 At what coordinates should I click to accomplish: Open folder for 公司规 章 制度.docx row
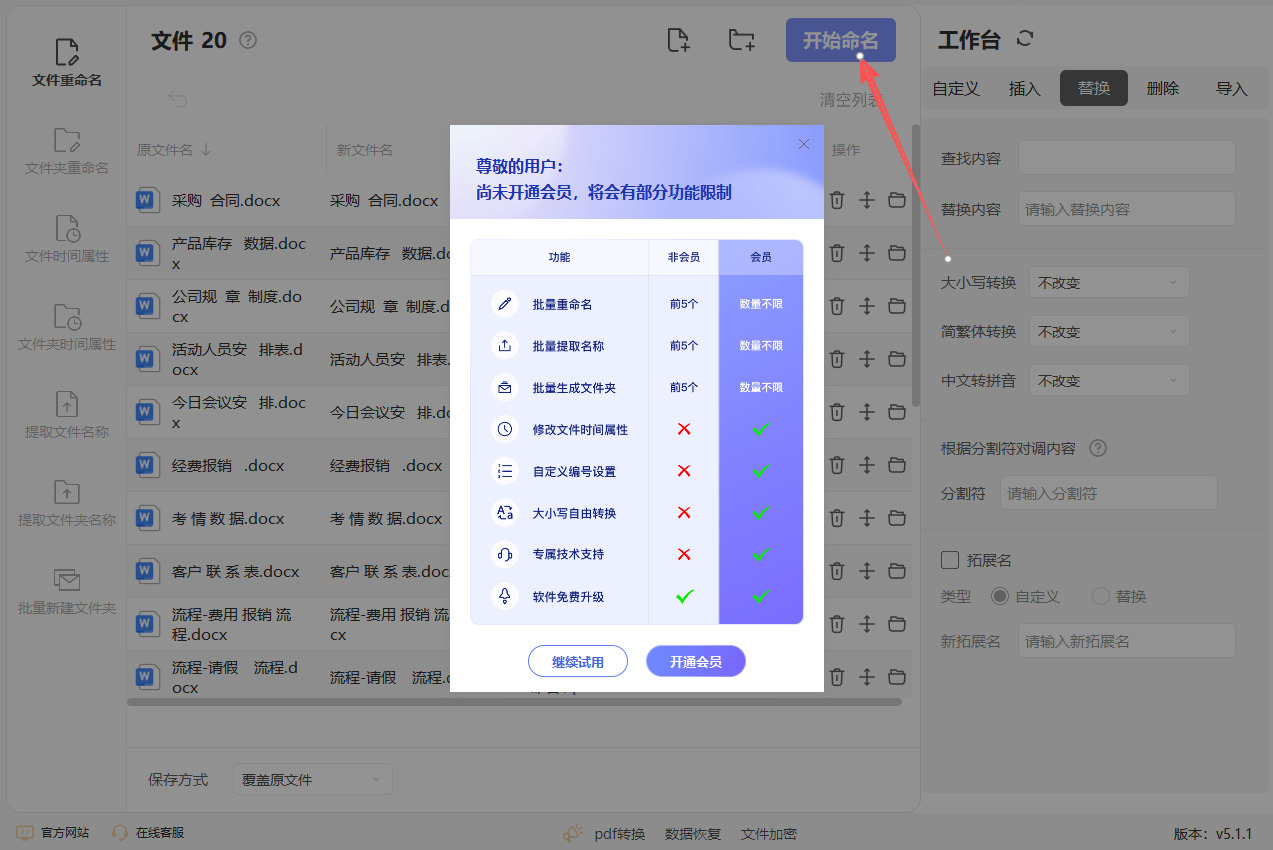pyautogui.click(x=897, y=306)
